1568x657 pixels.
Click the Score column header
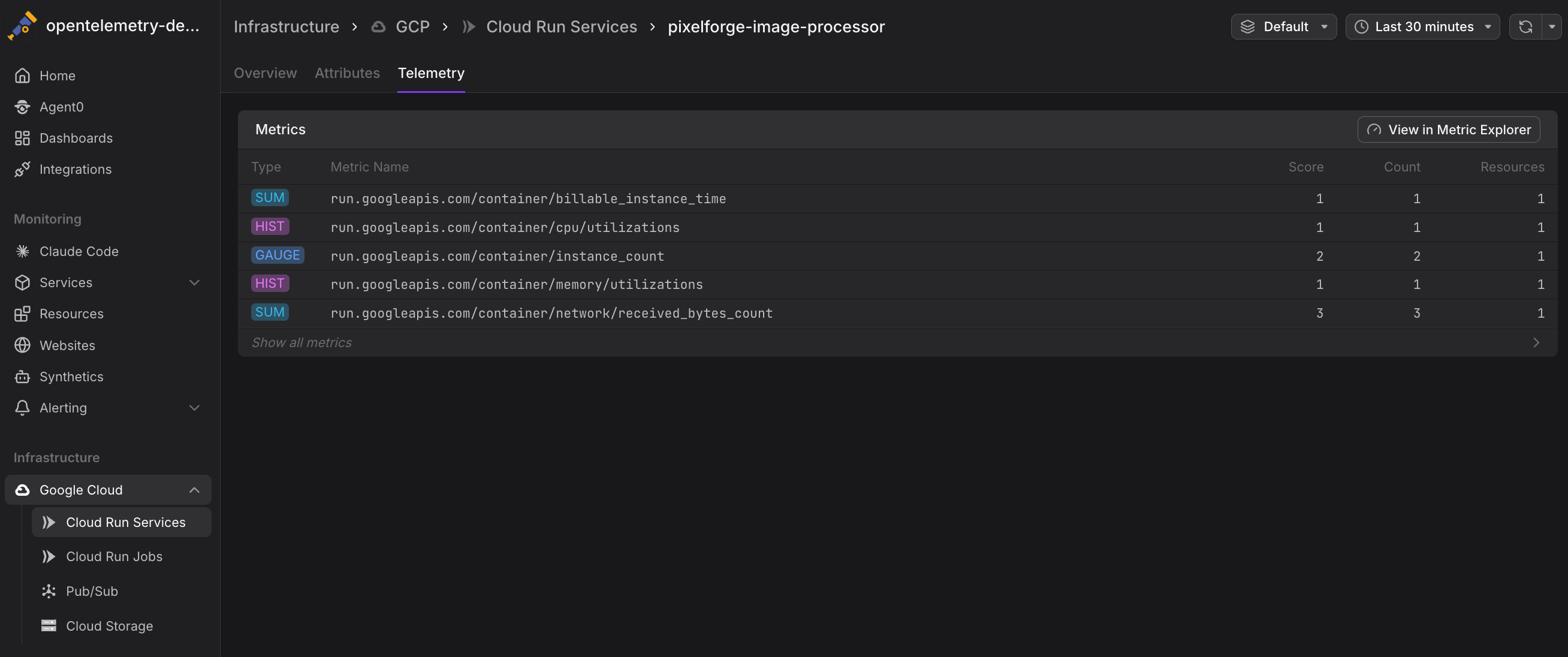pos(1305,167)
